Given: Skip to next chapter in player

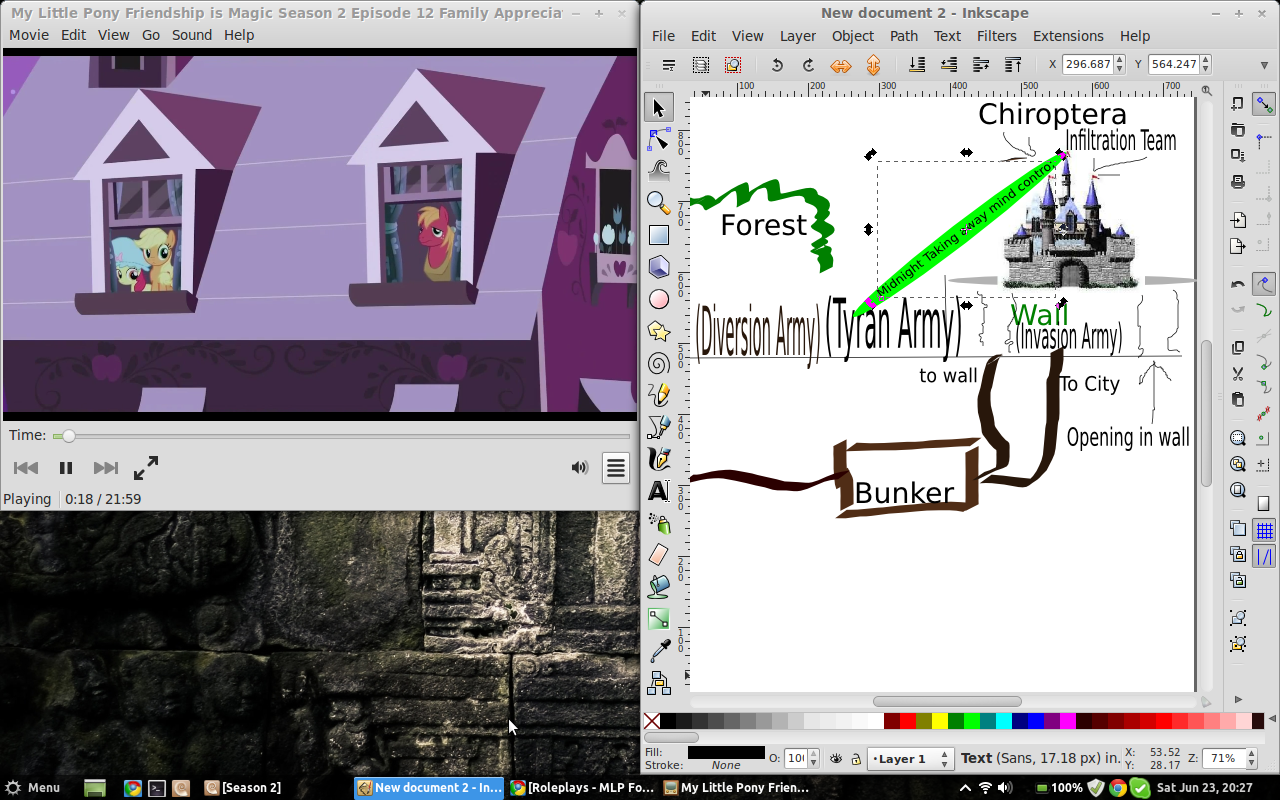Looking at the screenshot, I should pos(106,467).
